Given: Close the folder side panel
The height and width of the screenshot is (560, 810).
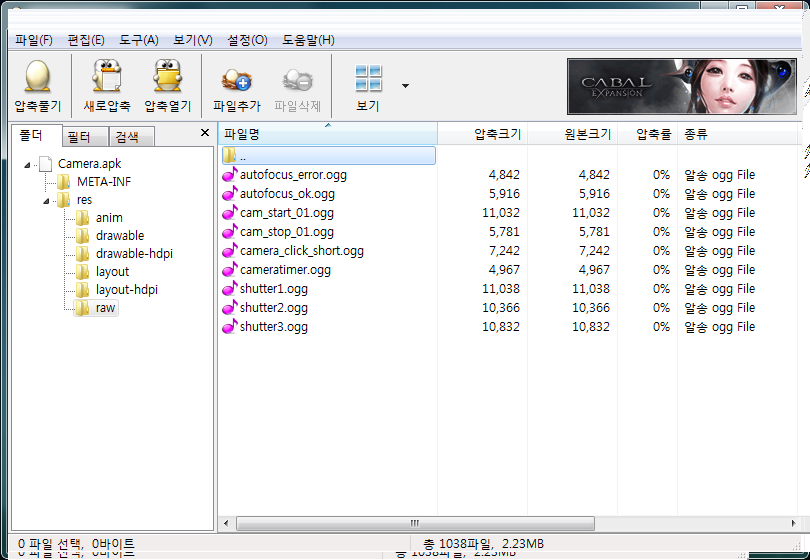Looking at the screenshot, I should [205, 133].
